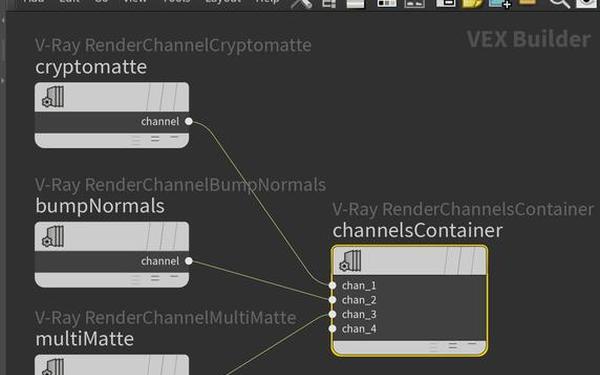600x375 pixels.
Task: Click cryptomatte channel output connector
Action: pyautogui.click(x=189, y=121)
